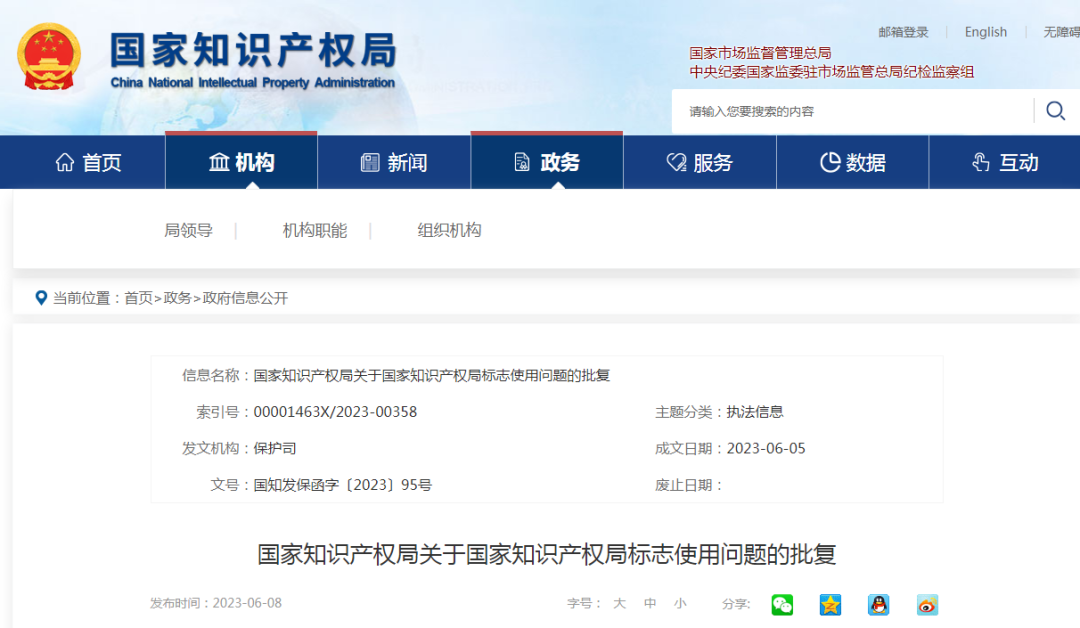
Task: Click the 保护司 issuing department text
Action: [x=275, y=448]
